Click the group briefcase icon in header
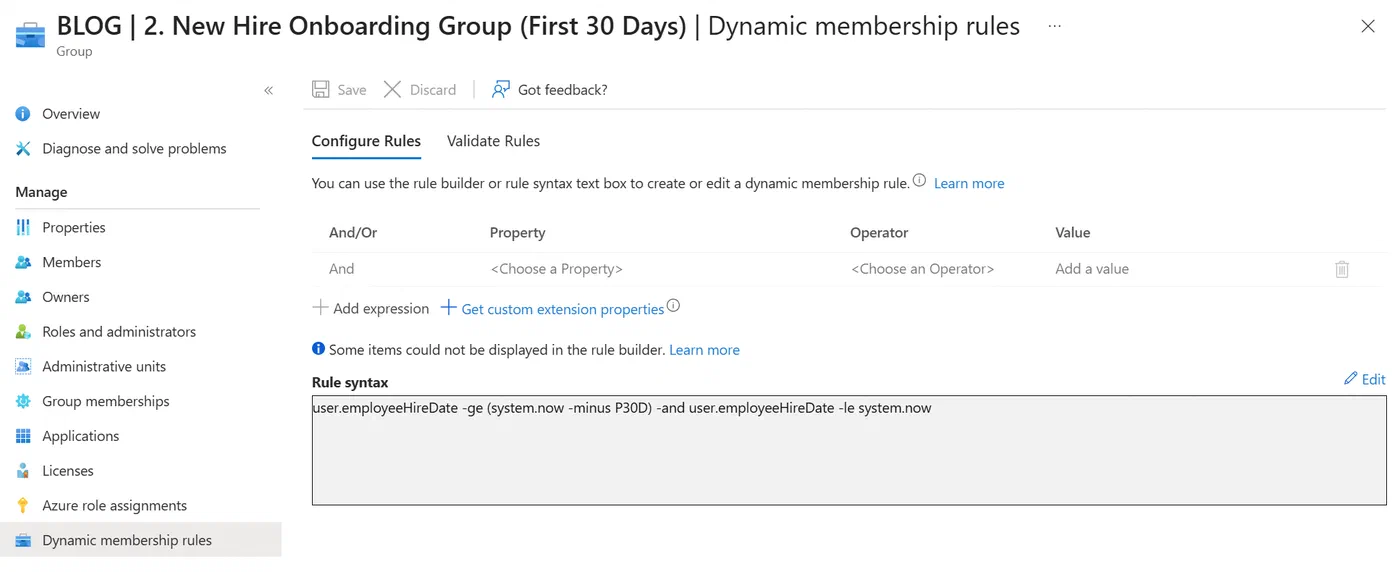 coord(30,34)
